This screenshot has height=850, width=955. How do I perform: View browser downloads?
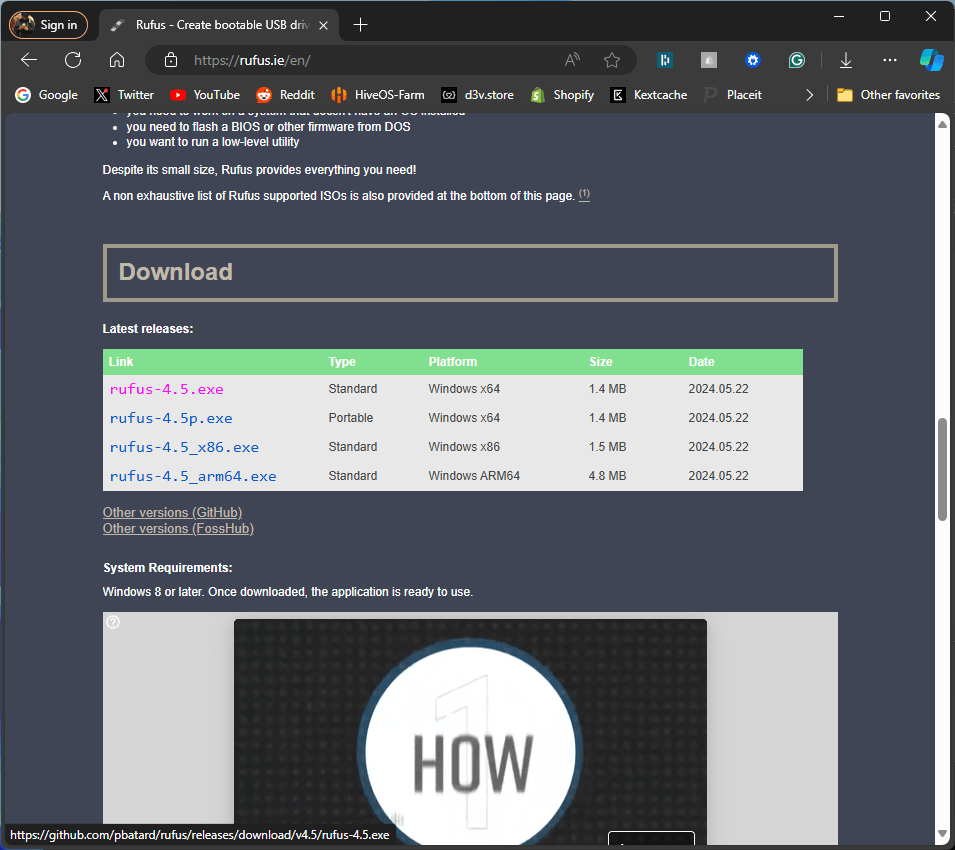click(845, 60)
